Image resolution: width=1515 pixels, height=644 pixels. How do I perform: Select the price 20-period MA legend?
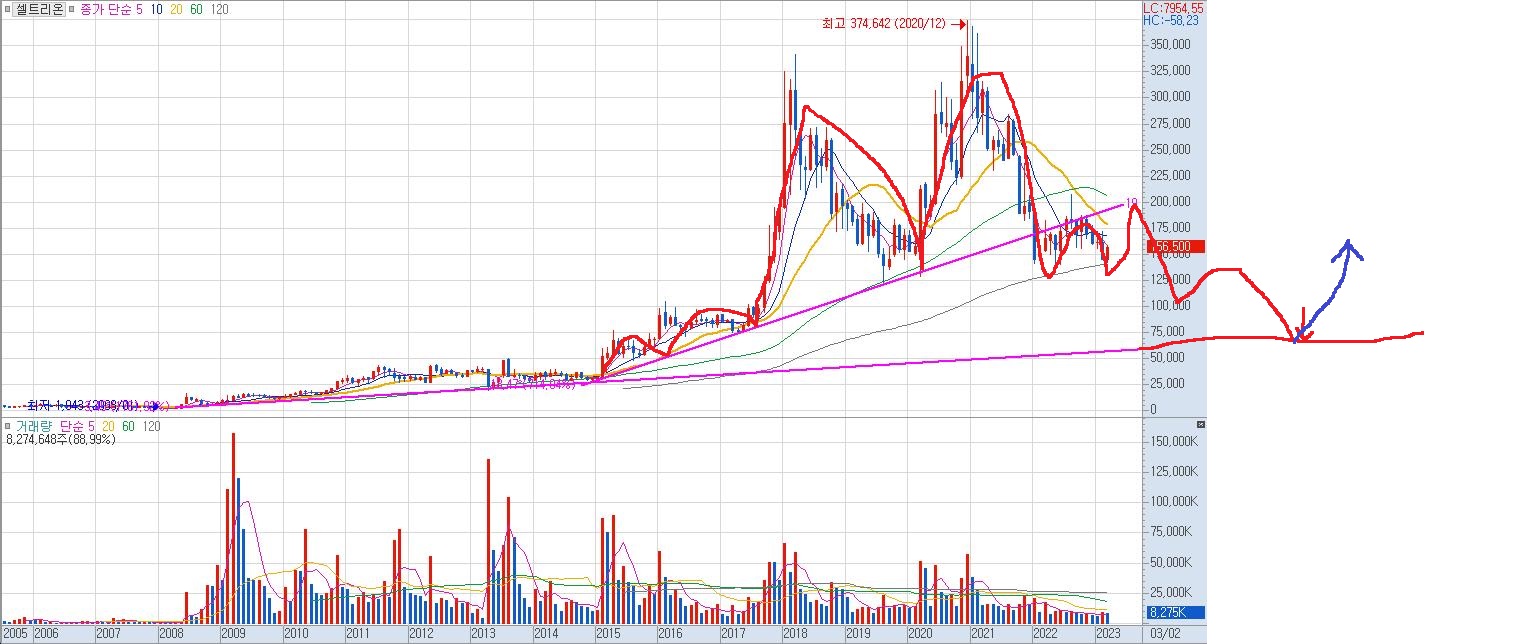click(x=178, y=8)
